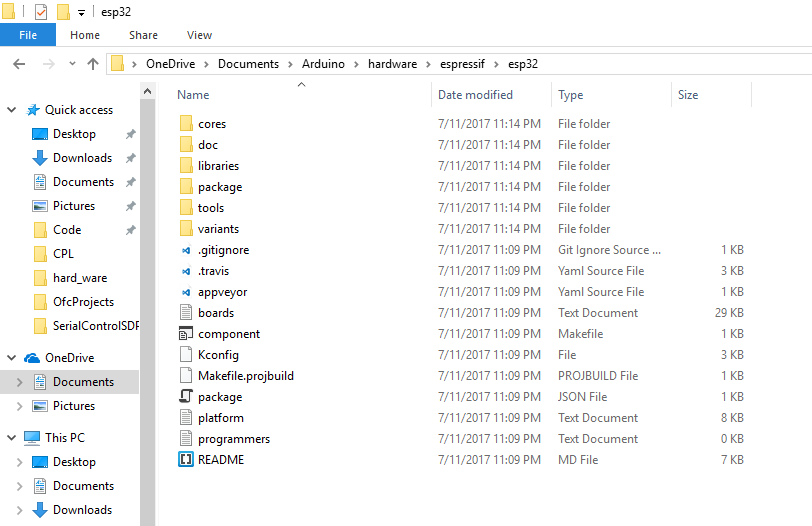Click the This PC computer icon

[32, 438]
